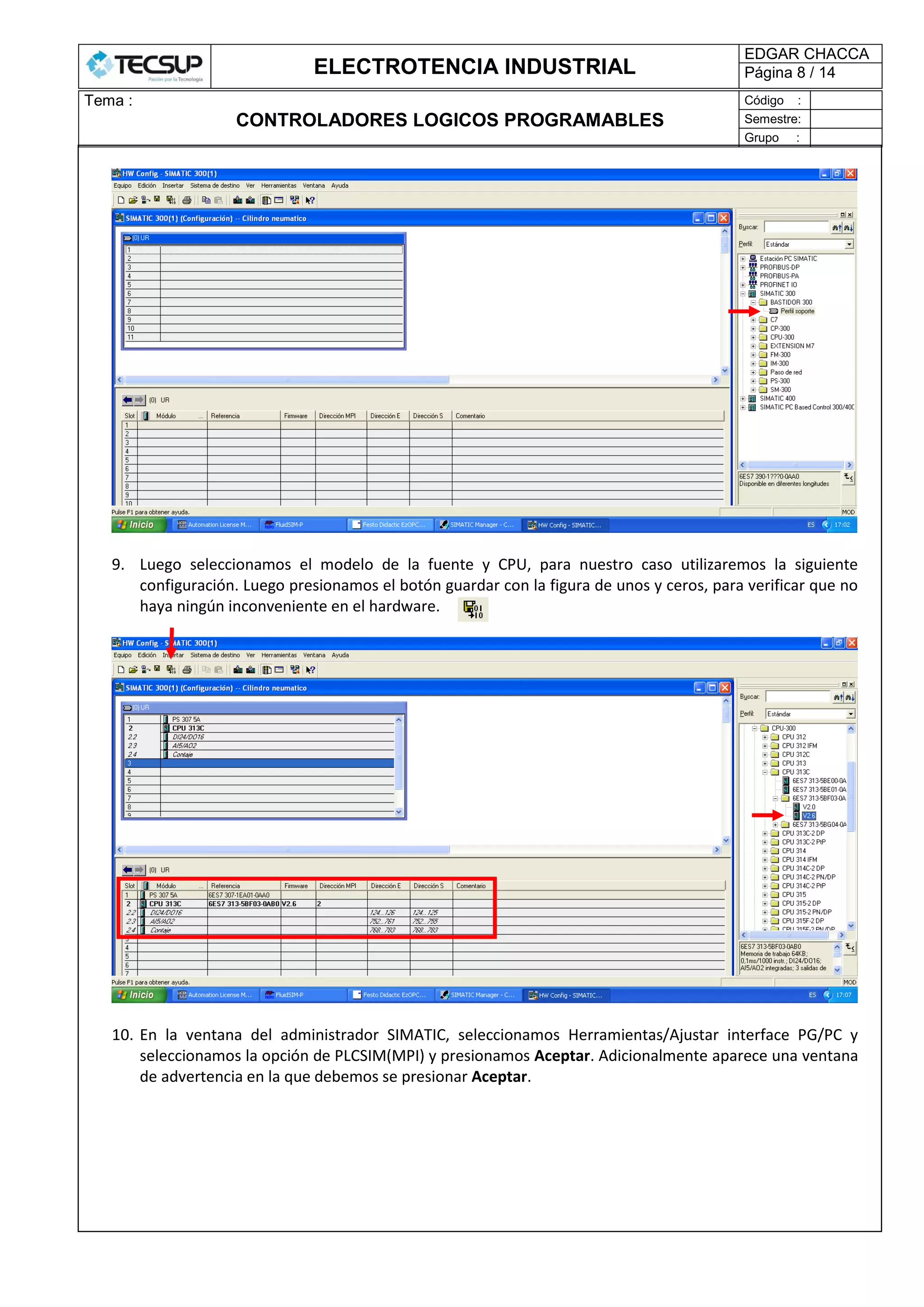Click Referencia column header in 17:07 table
924x1307 pixels.
pos(244,886)
